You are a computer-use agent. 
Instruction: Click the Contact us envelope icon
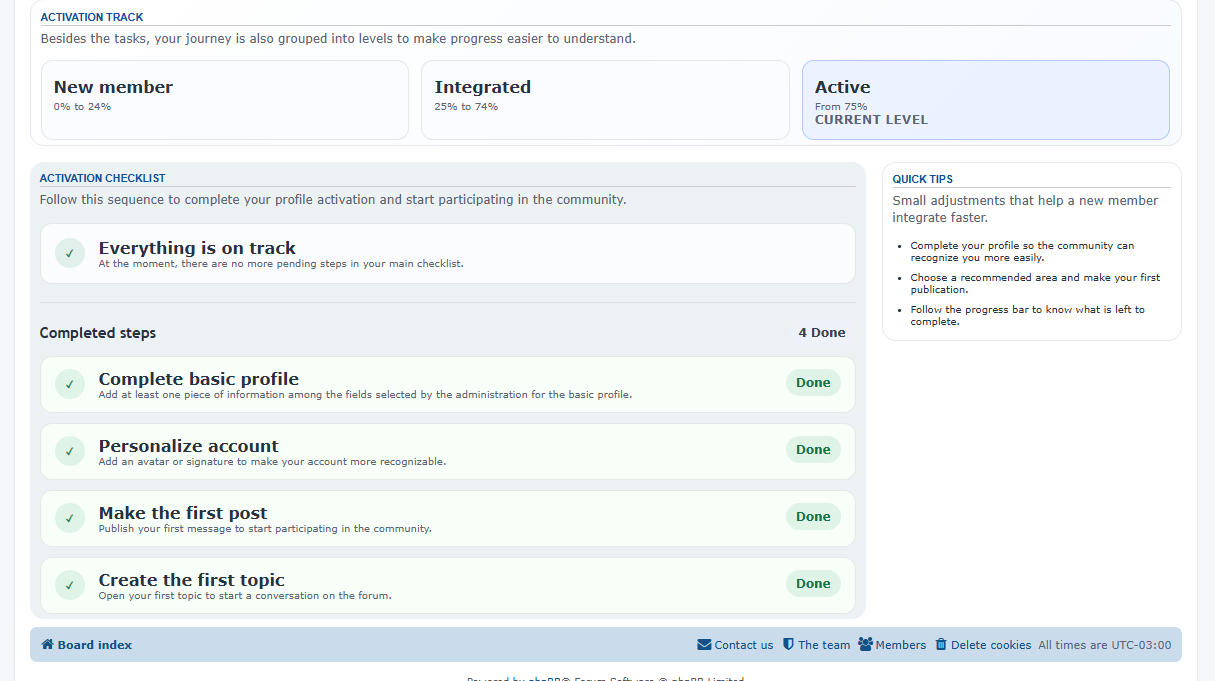pyautogui.click(x=704, y=645)
